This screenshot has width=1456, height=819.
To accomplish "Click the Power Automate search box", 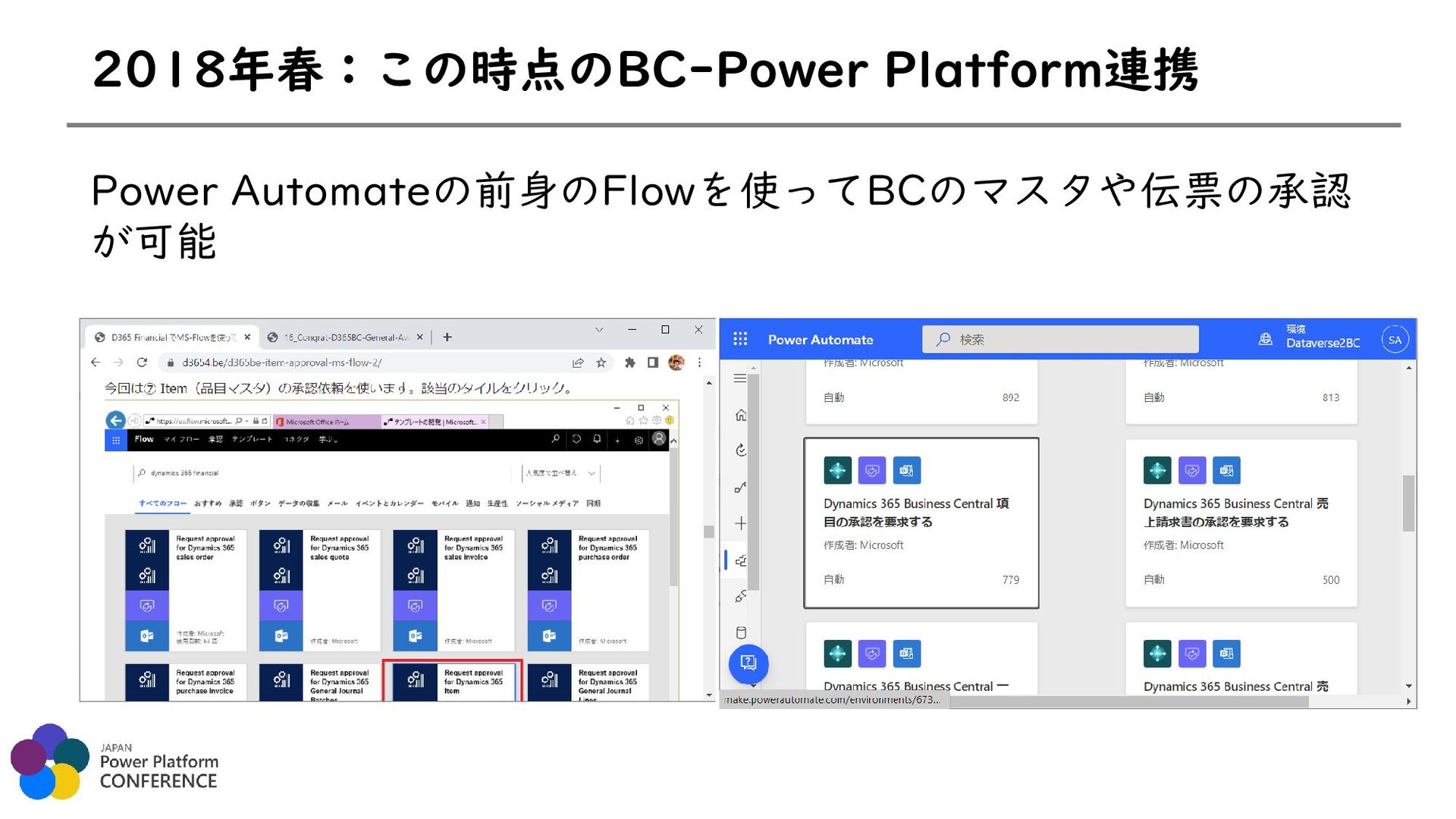I will click(x=1060, y=339).
